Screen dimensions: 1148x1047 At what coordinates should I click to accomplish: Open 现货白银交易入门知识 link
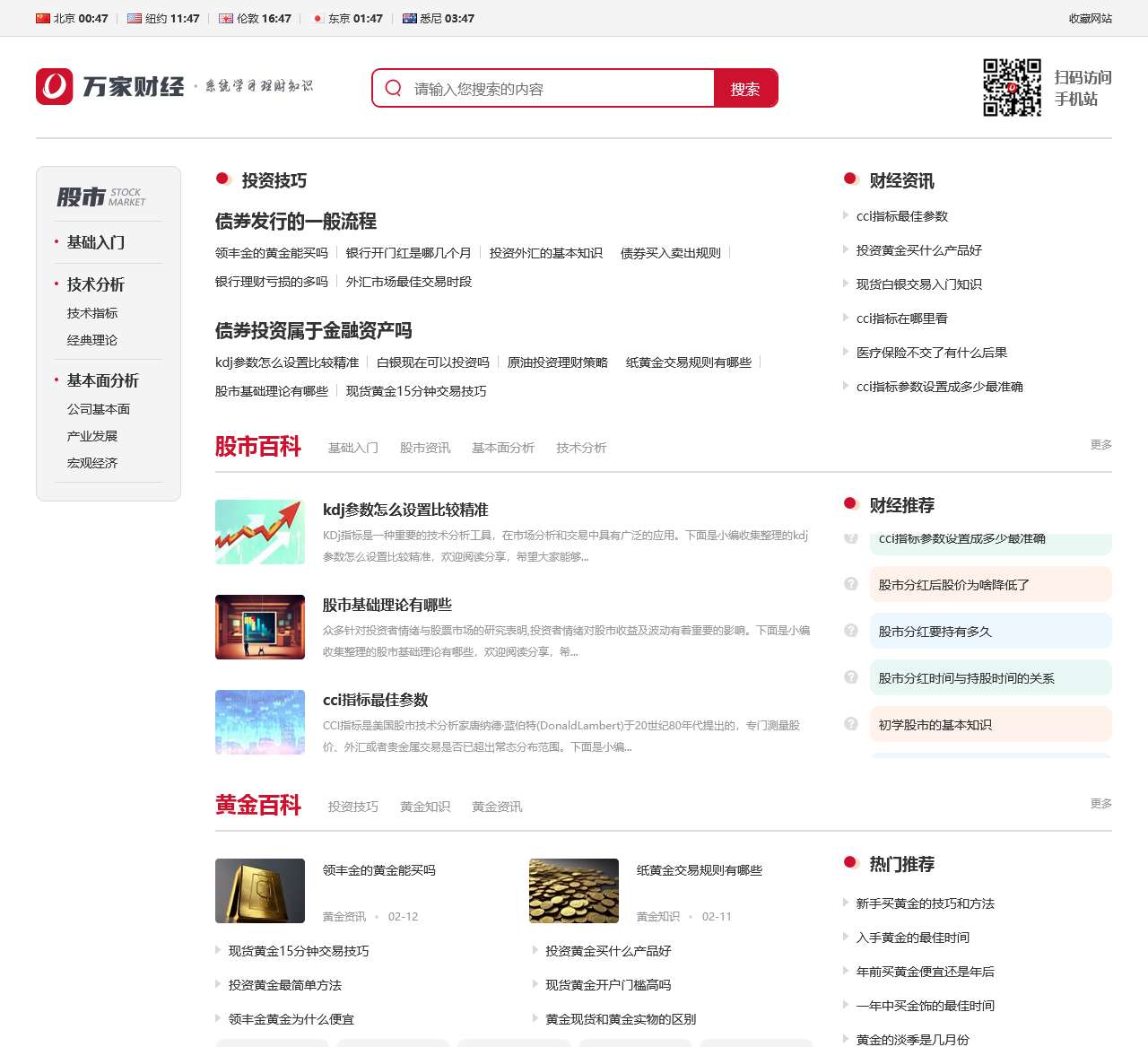click(x=919, y=284)
